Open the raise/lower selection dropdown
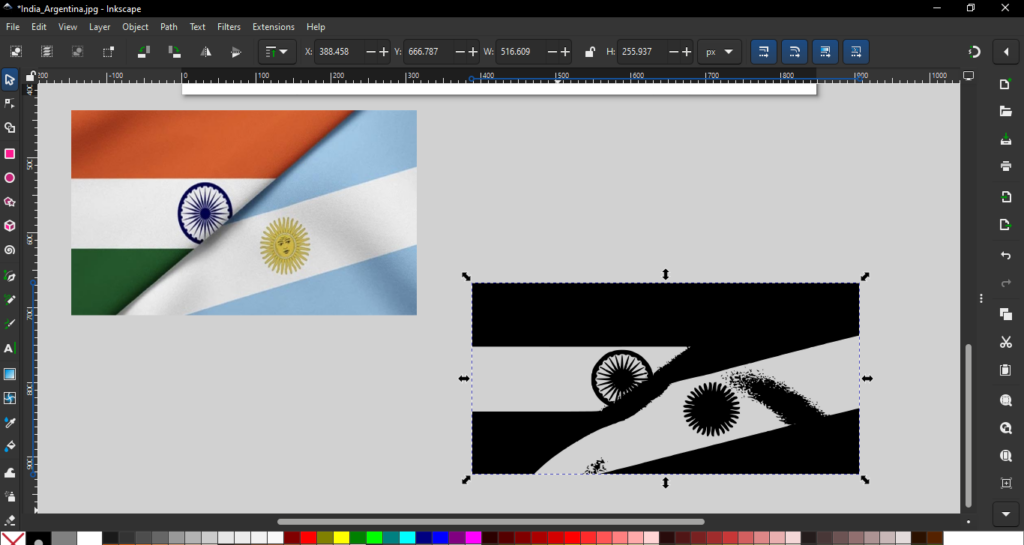Viewport: 1024px width, 545px height. [x=277, y=52]
